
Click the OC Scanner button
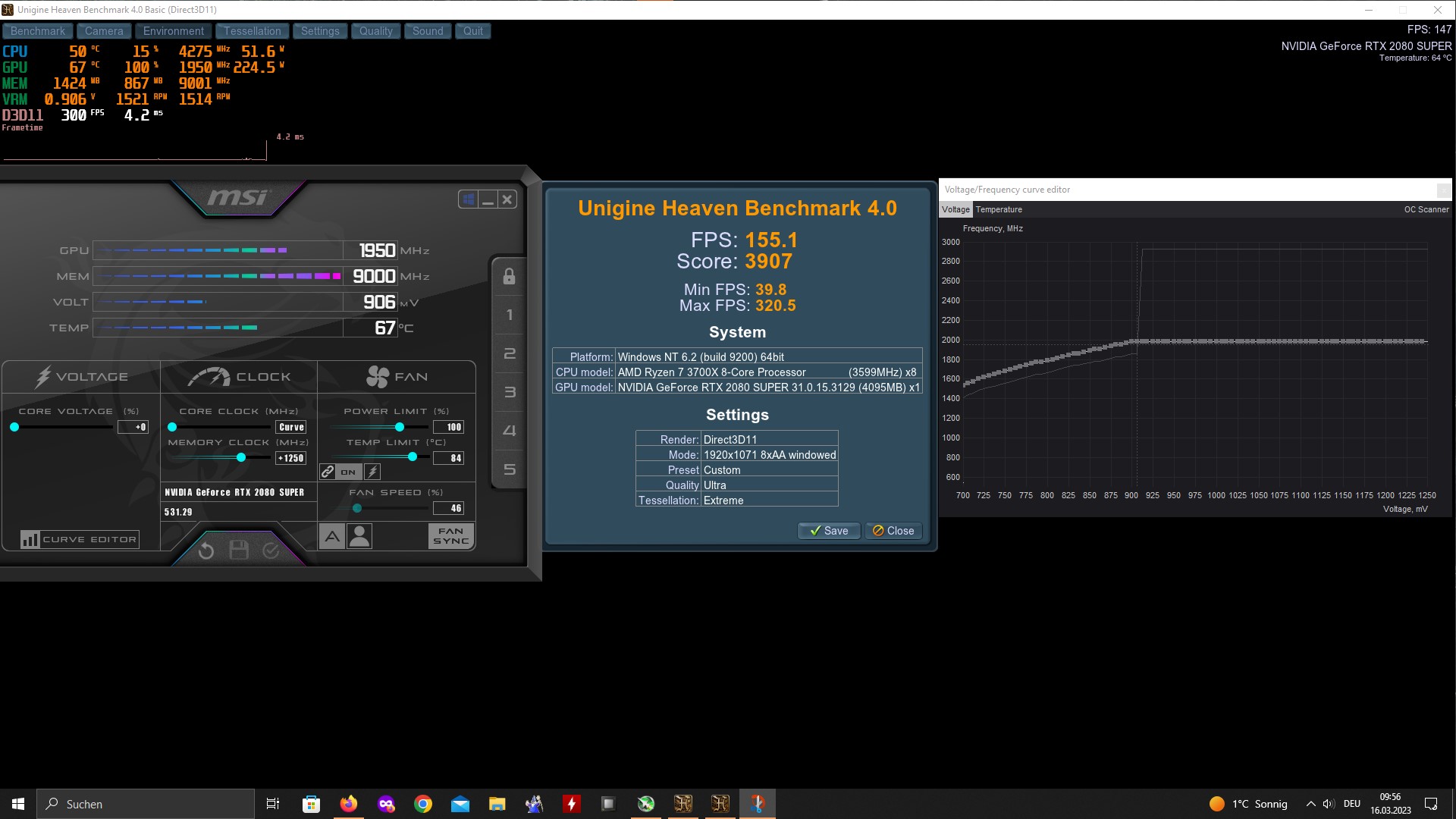click(1426, 209)
